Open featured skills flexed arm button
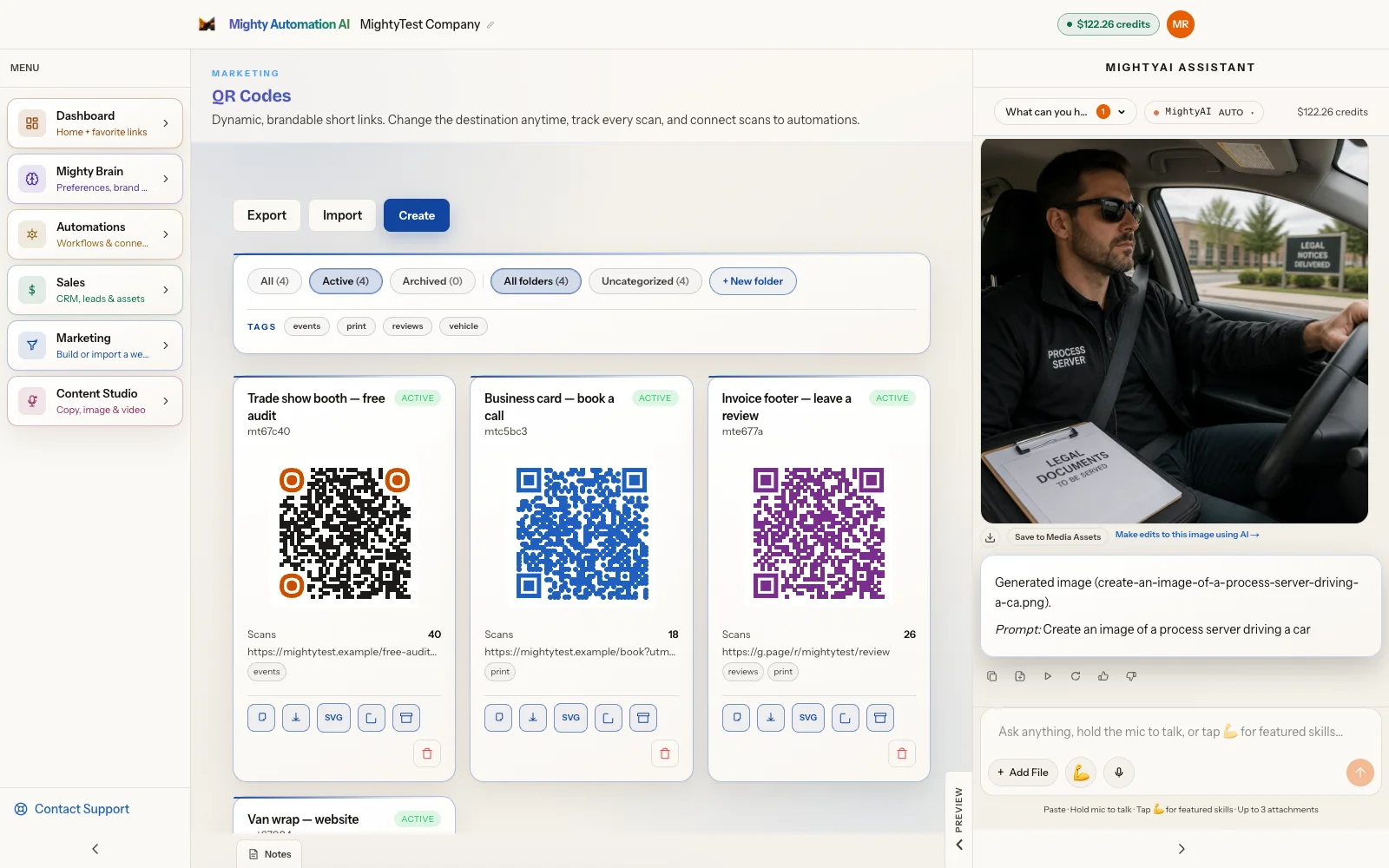Image resolution: width=1389 pixels, height=868 pixels. pyautogui.click(x=1081, y=773)
